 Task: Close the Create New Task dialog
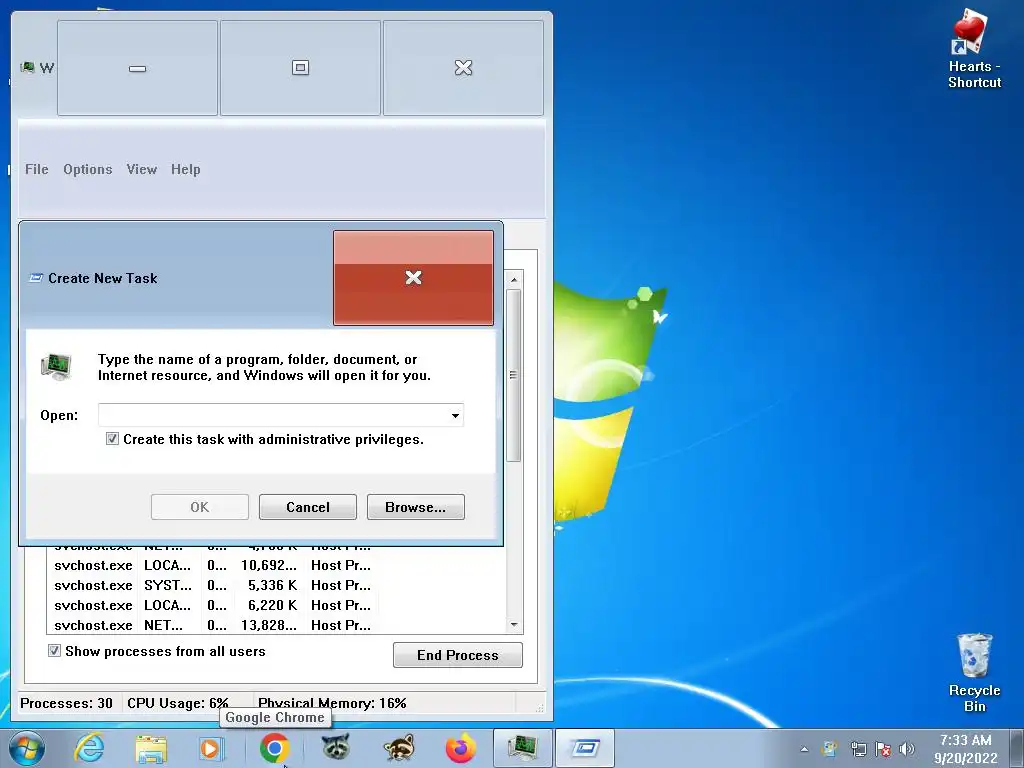pyautogui.click(x=413, y=278)
